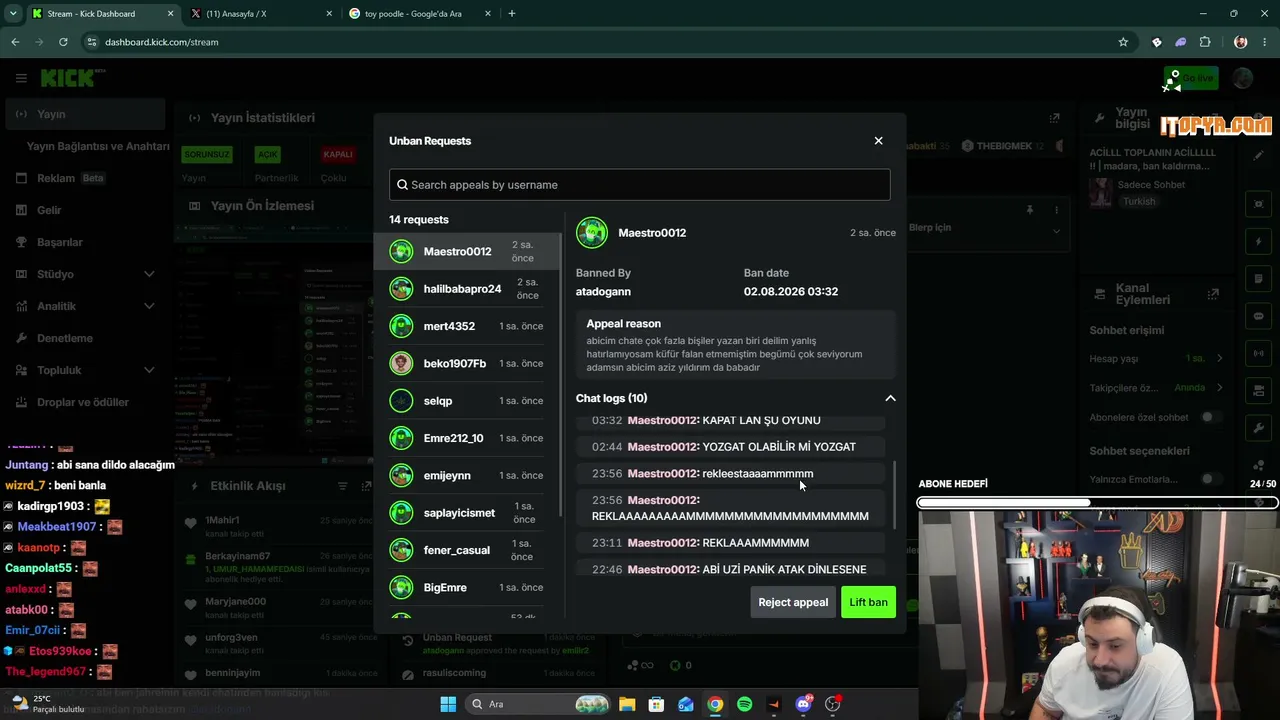The image size is (1280, 720).
Task: Click the address bar URL
Action: pyautogui.click(x=161, y=42)
